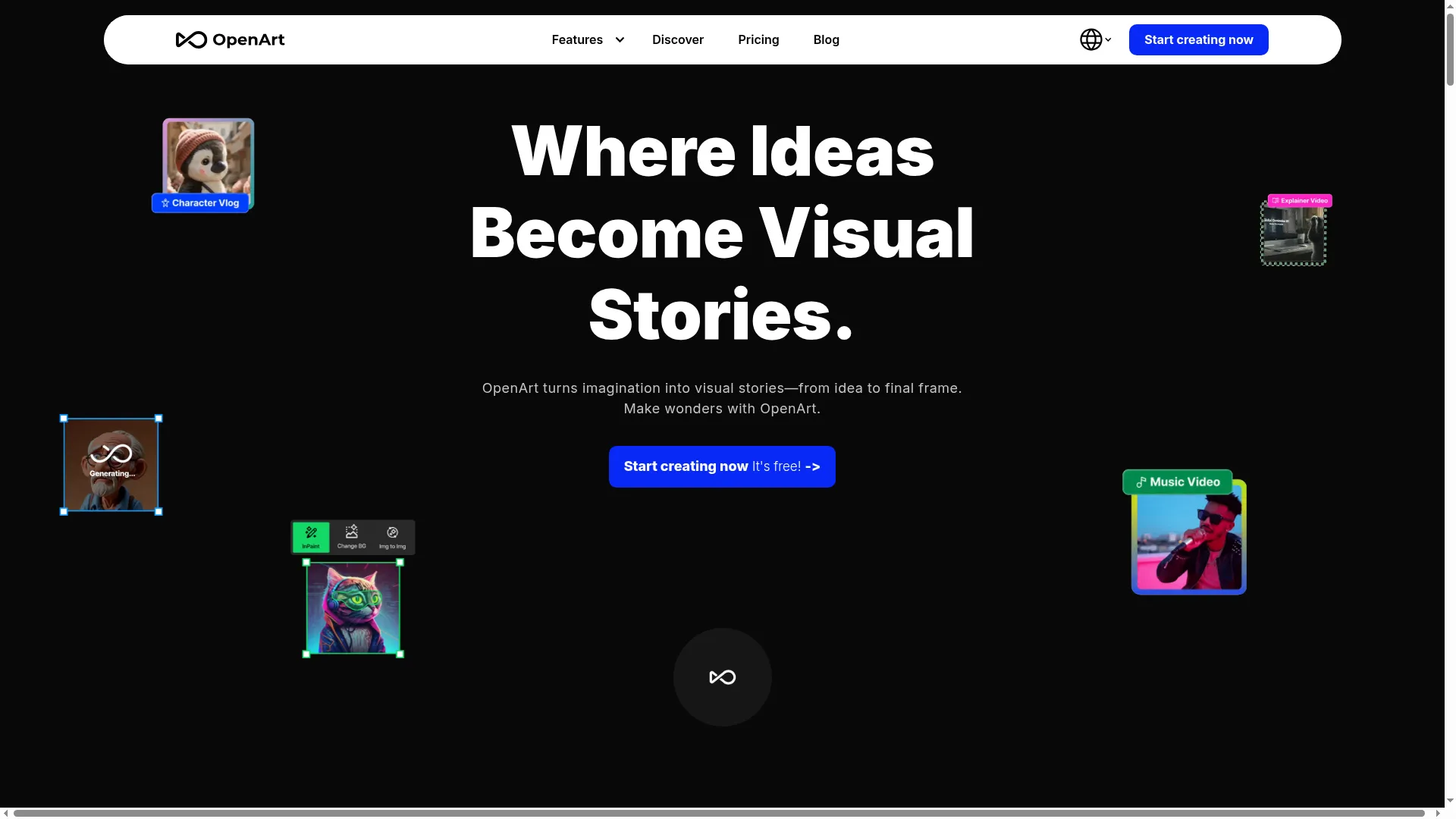Open the Discover menu item
Screen dimensions: 1456x819
(678, 39)
